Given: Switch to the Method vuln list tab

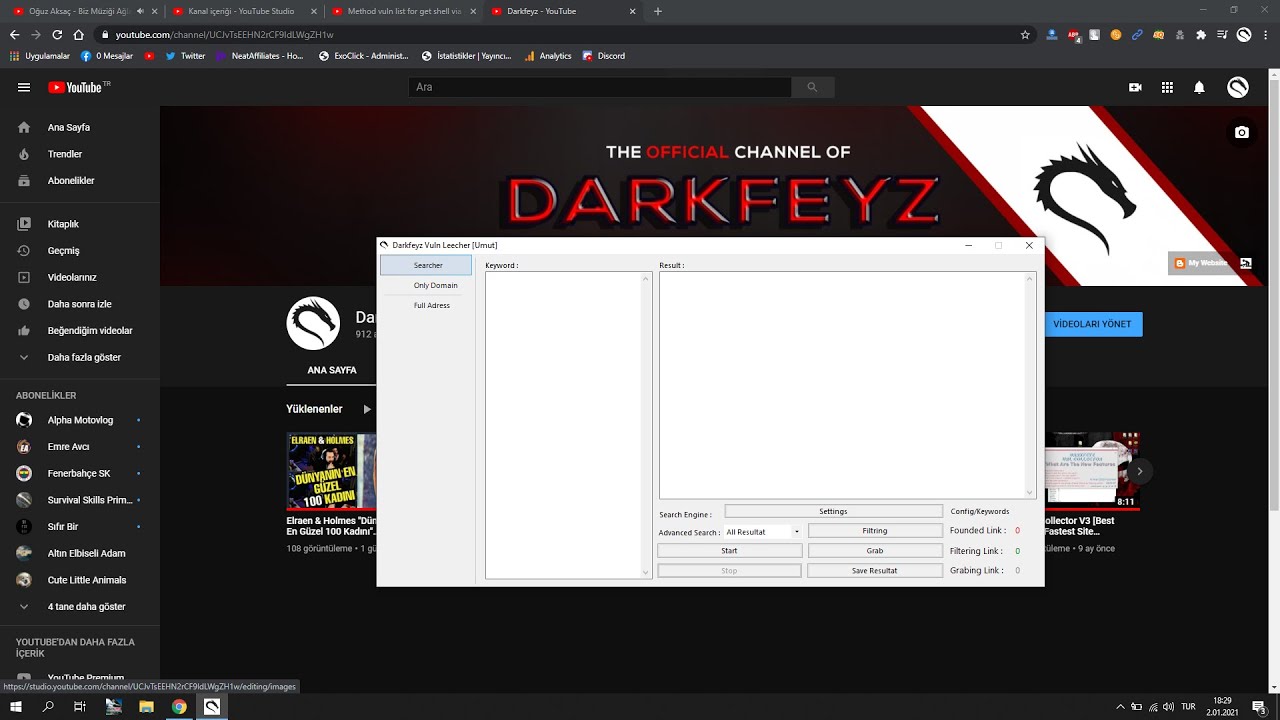Looking at the screenshot, I should coord(404,11).
